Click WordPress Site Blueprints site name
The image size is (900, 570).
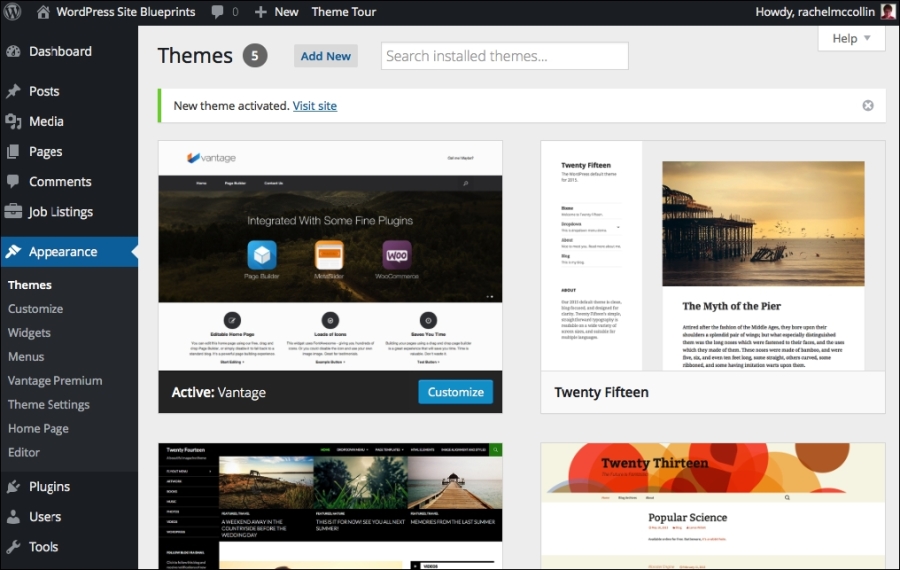pos(126,11)
